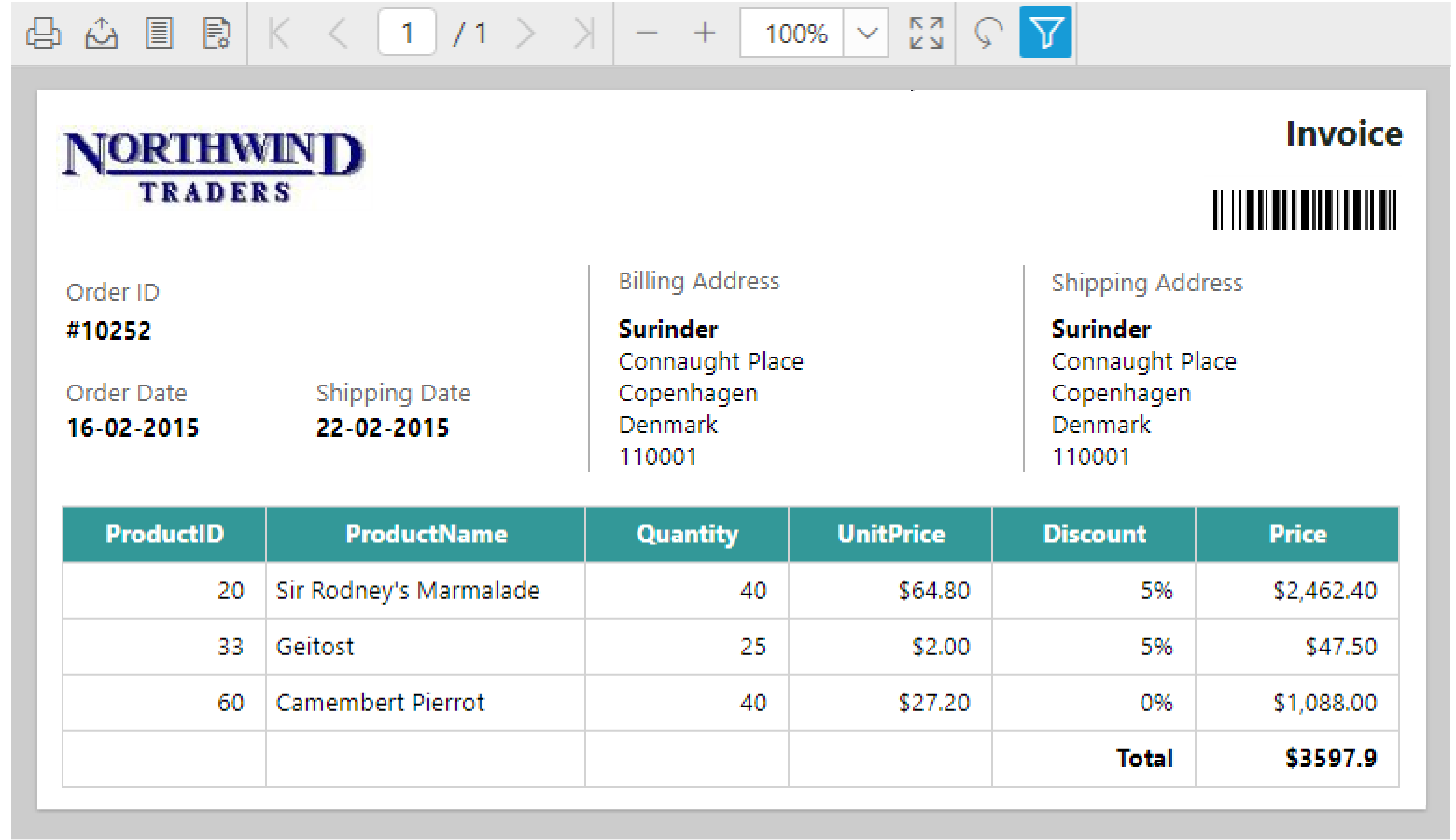Jump to the first page
Image resolution: width=1456 pixels, height=840 pixels.
(278, 32)
